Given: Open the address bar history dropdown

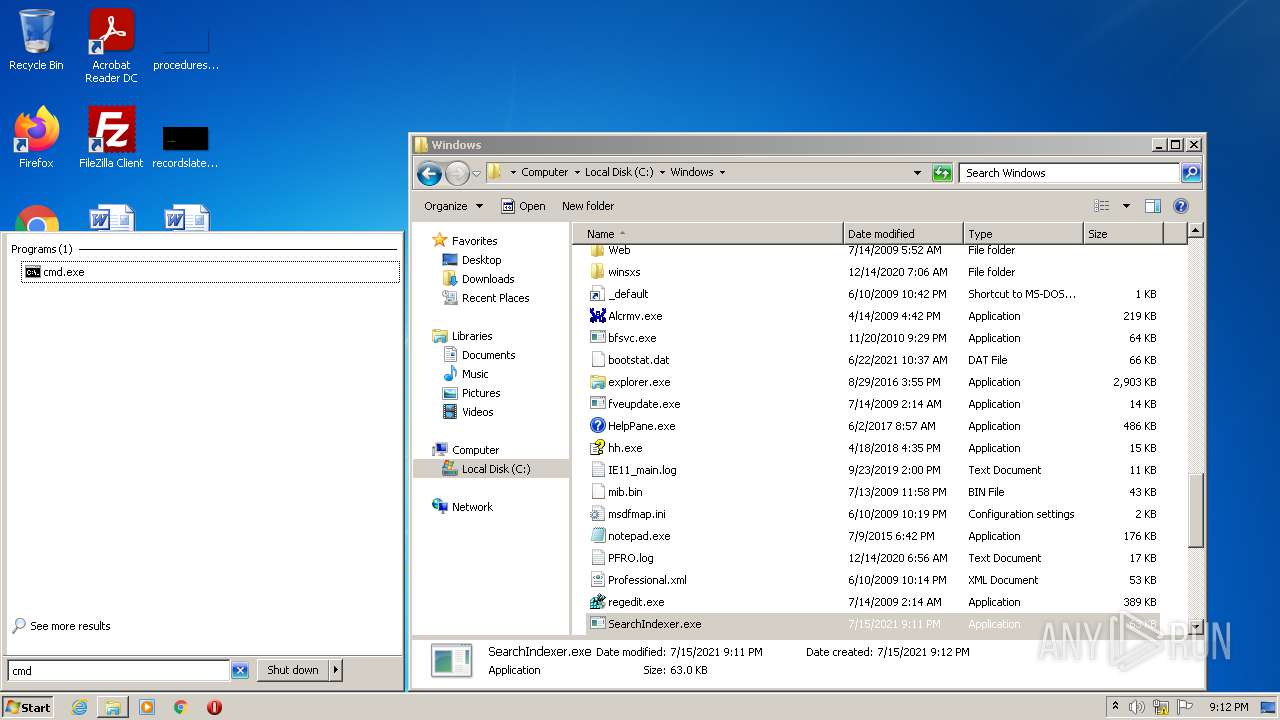Looking at the screenshot, I should point(917,173).
